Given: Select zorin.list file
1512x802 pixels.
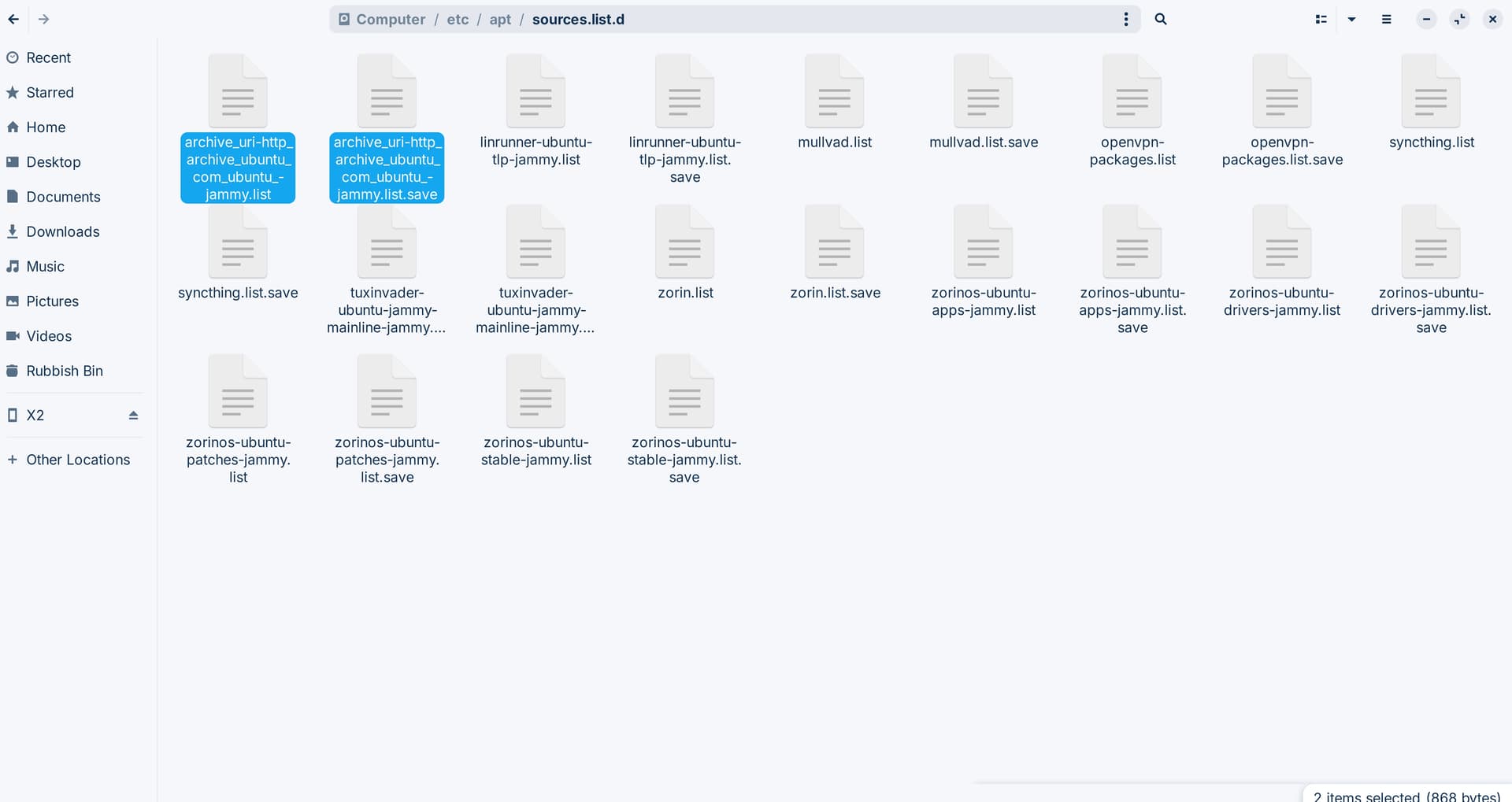Looking at the screenshot, I should pyautogui.click(x=684, y=253).
